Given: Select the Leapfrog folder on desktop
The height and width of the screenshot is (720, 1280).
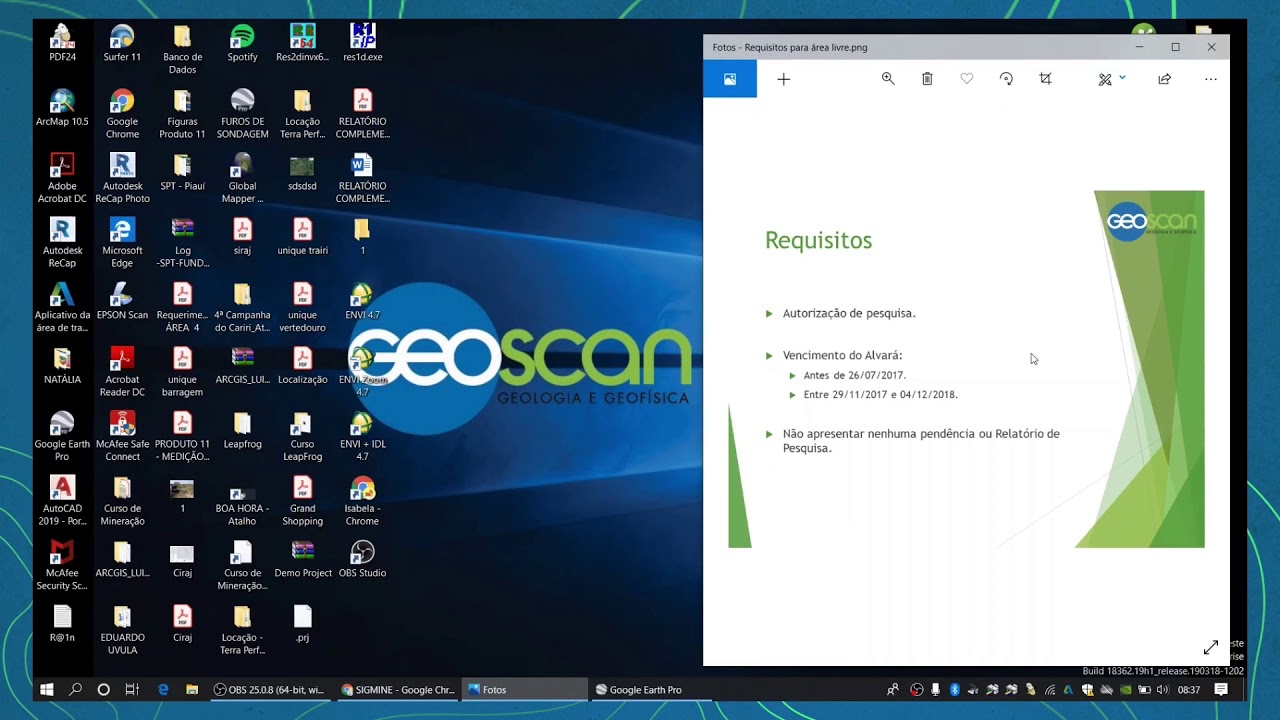Looking at the screenshot, I should click(x=242, y=430).
